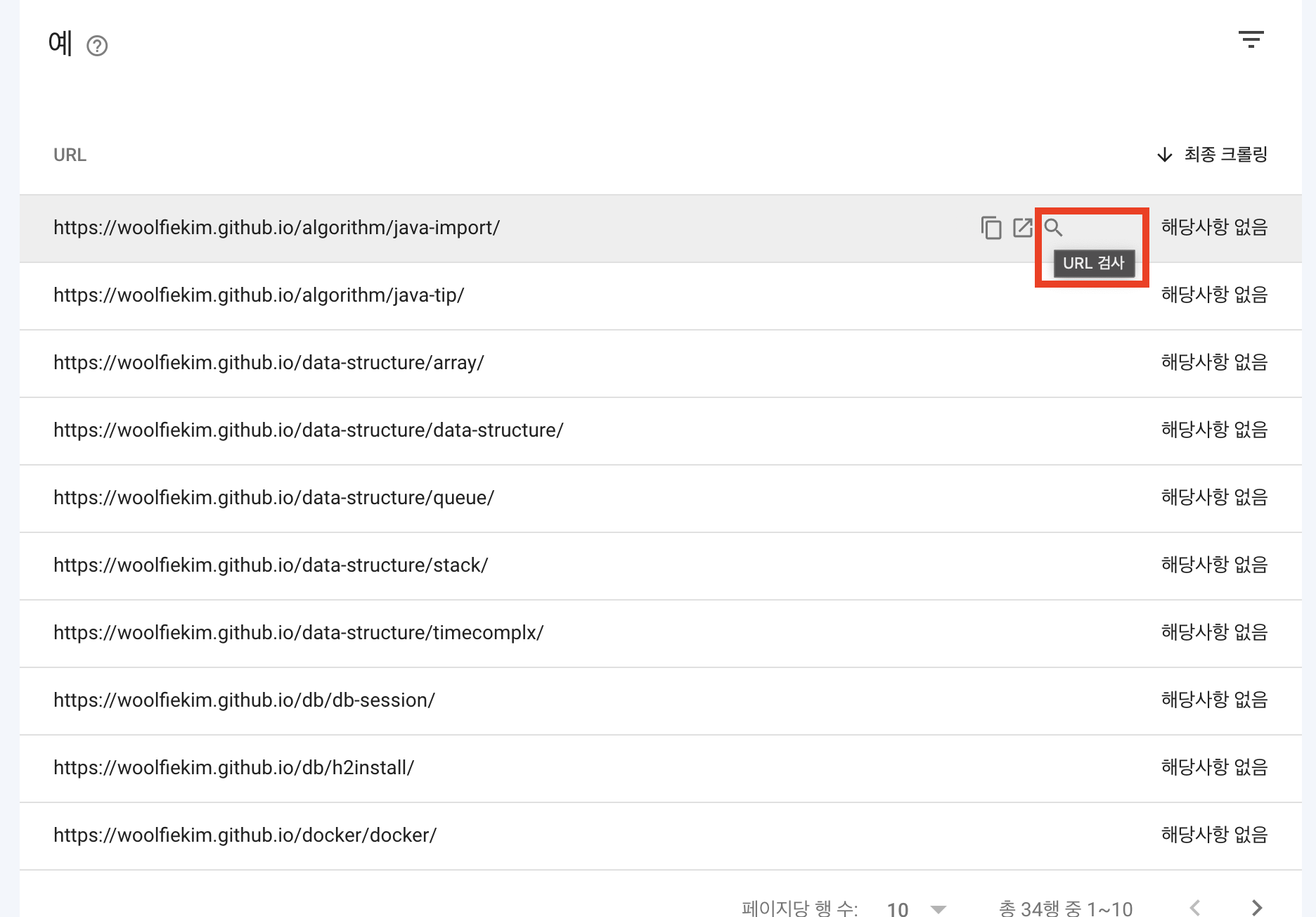Copy the java-import URL with copy icon
The width and height of the screenshot is (1316, 917).
[991, 228]
